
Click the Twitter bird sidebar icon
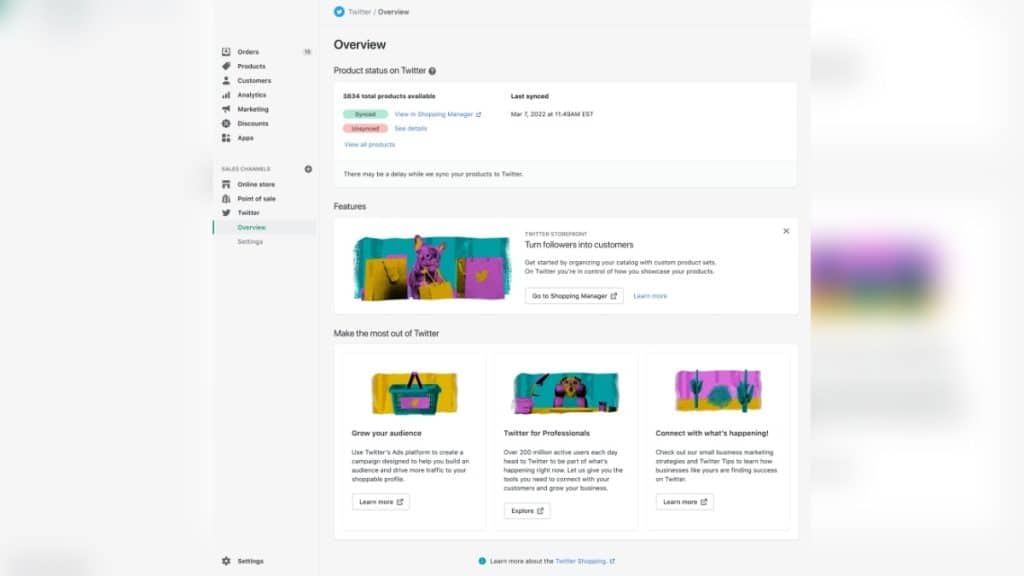pos(226,213)
